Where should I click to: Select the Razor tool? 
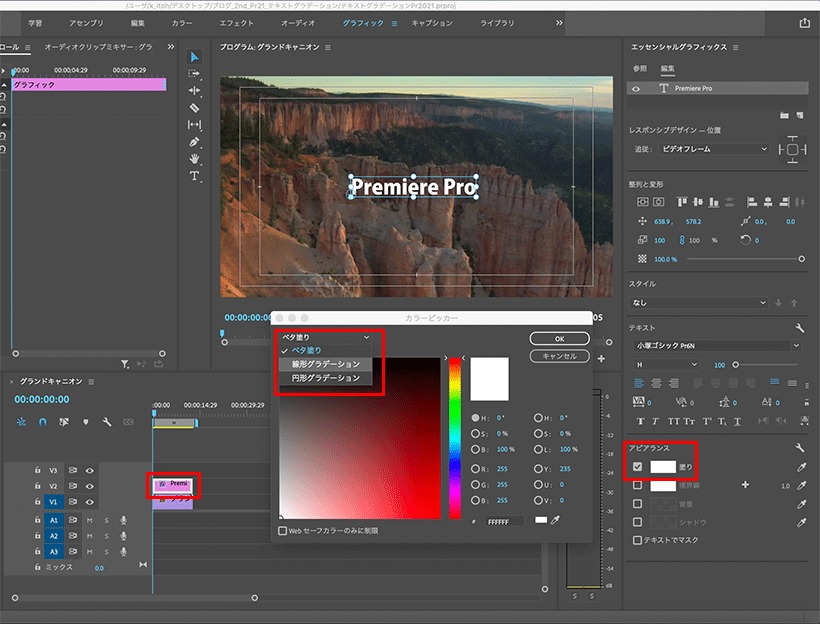(194, 108)
